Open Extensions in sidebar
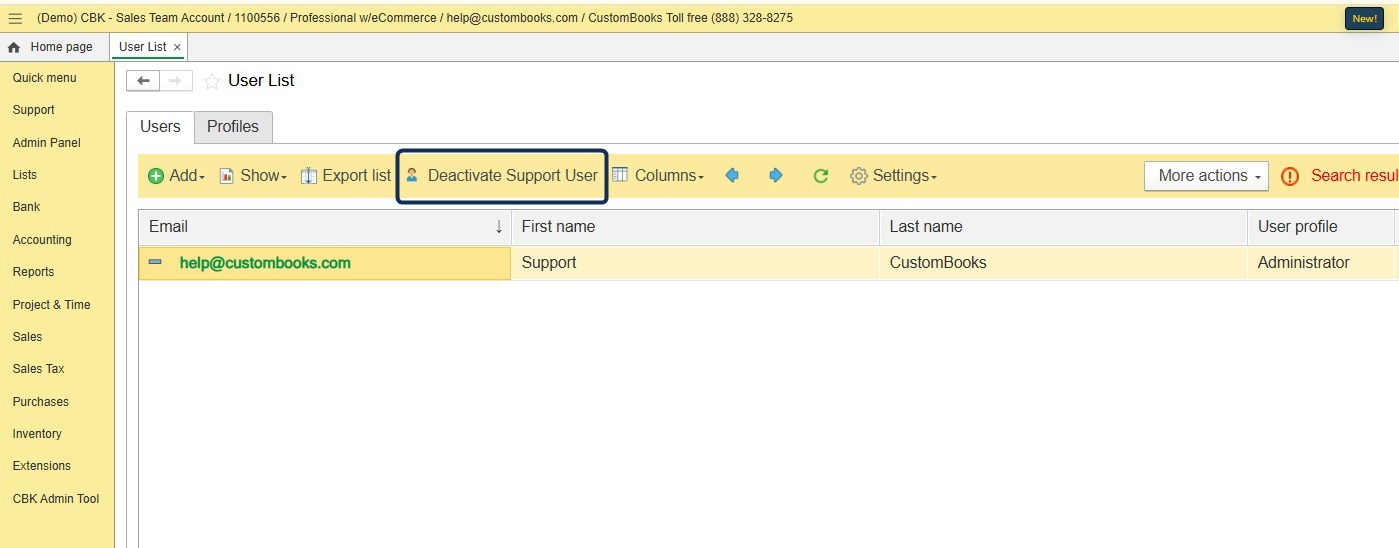 tap(42, 466)
